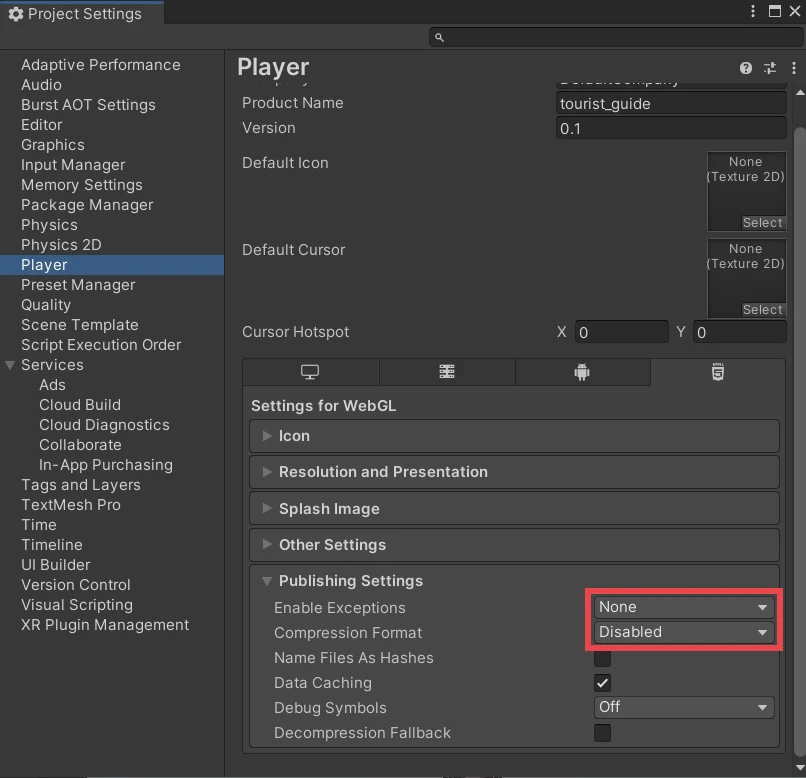This screenshot has height=778, width=806.
Task: Open the Debug Symbols dropdown
Action: click(684, 708)
